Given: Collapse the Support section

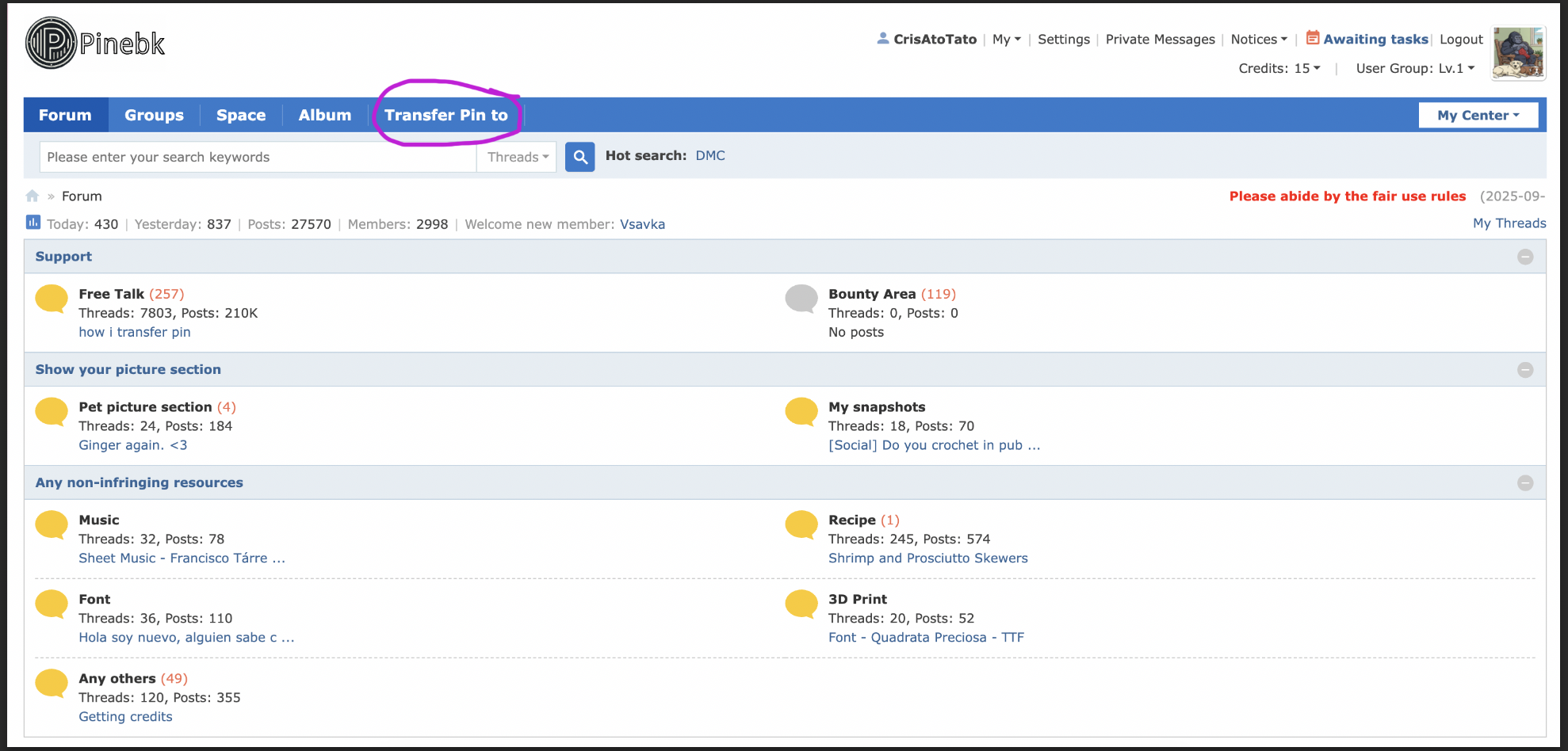Looking at the screenshot, I should pos(1525,257).
